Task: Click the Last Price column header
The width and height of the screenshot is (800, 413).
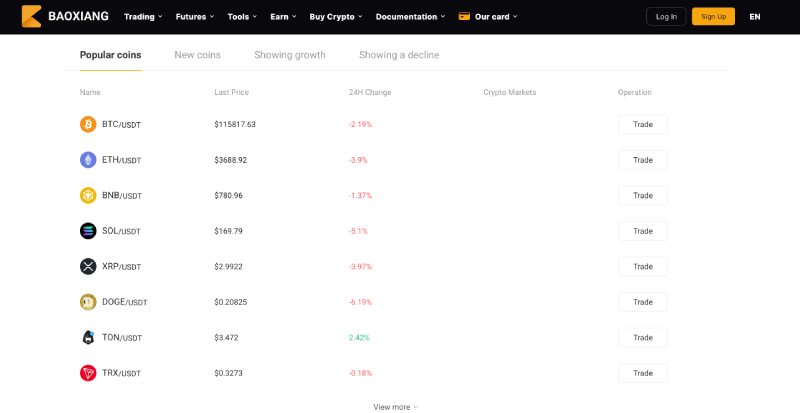Action: coord(232,92)
